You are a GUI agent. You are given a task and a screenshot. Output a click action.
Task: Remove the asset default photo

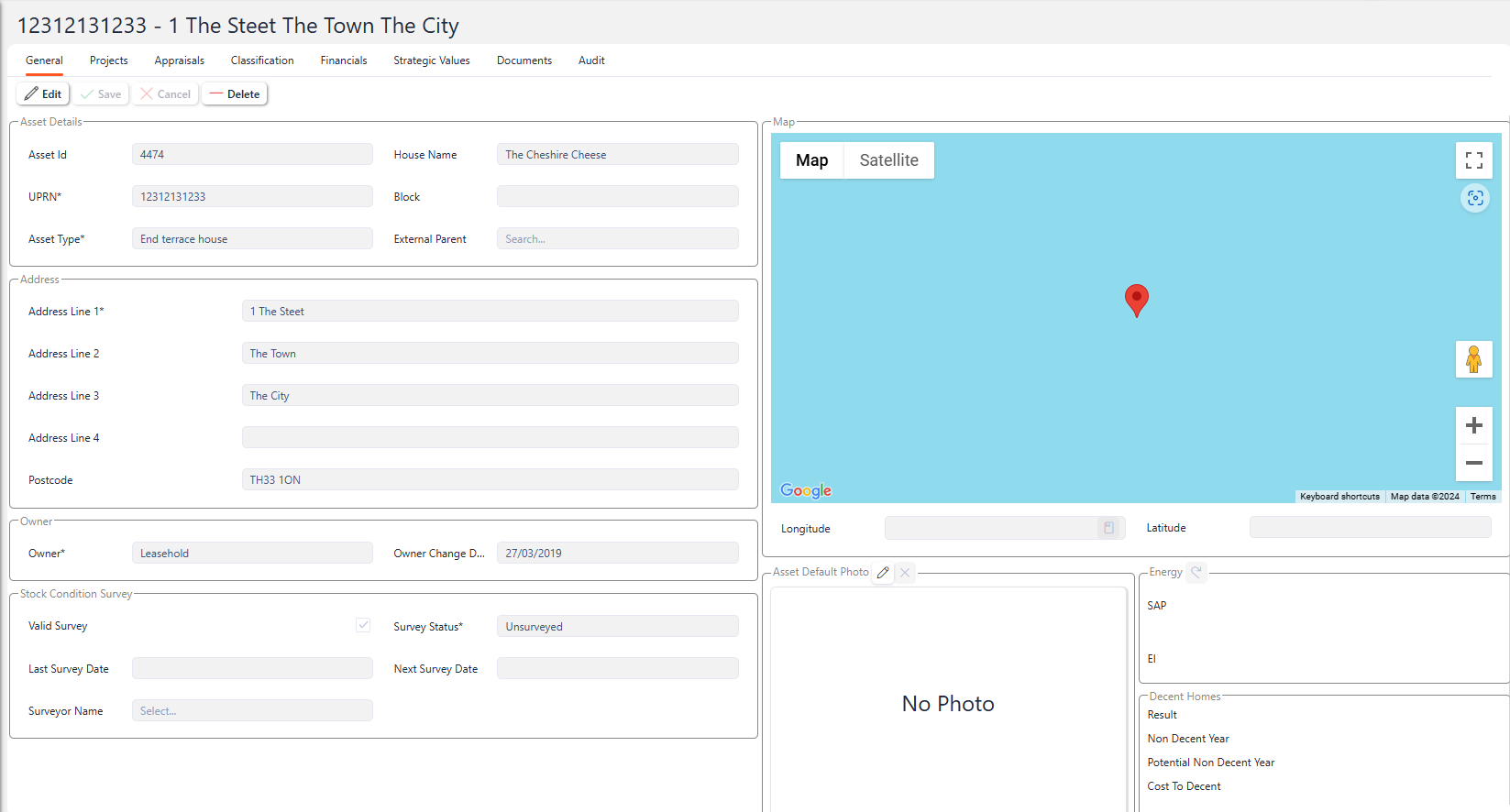click(x=905, y=573)
